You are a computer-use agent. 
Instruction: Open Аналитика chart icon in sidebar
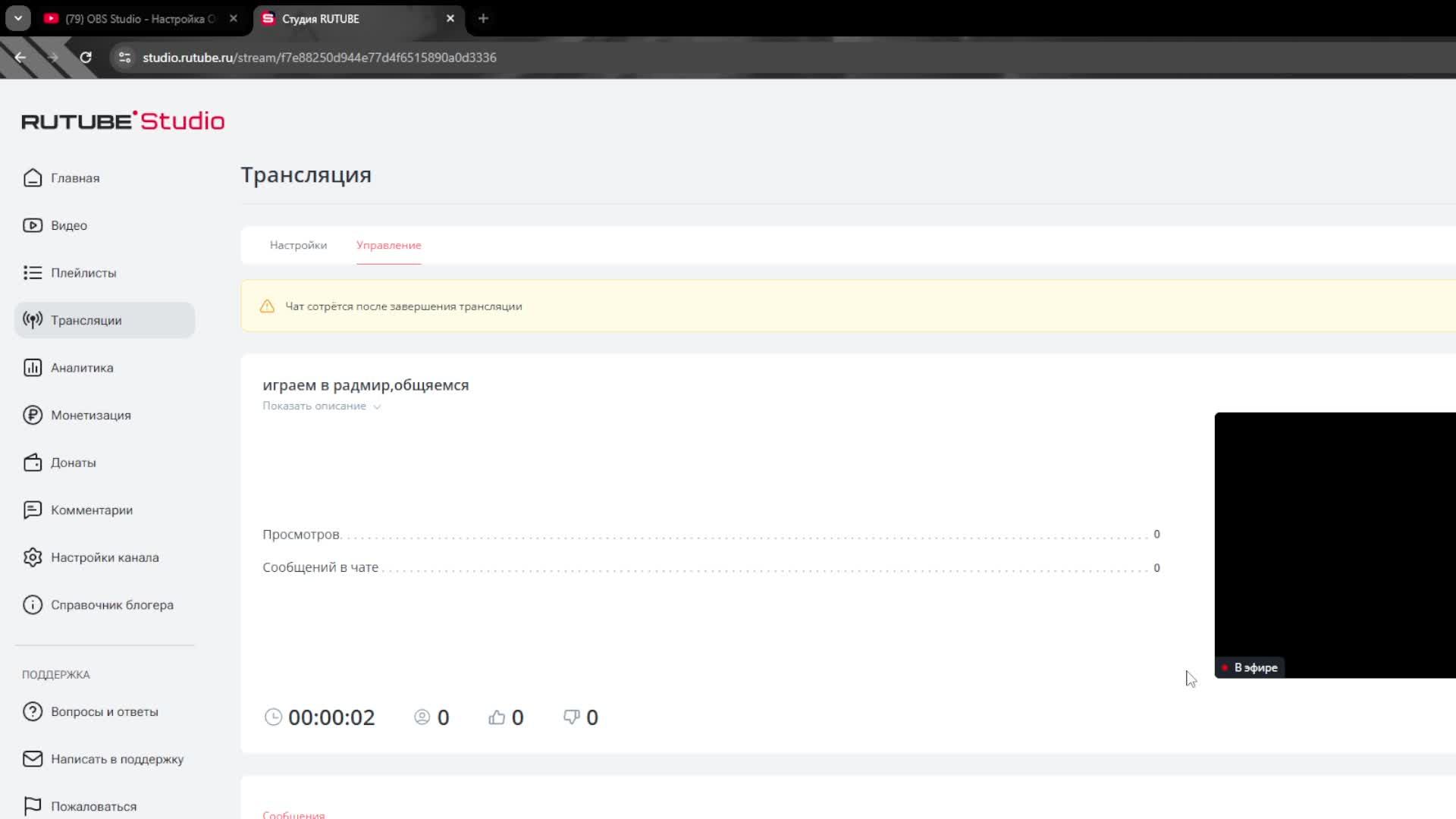[32, 368]
